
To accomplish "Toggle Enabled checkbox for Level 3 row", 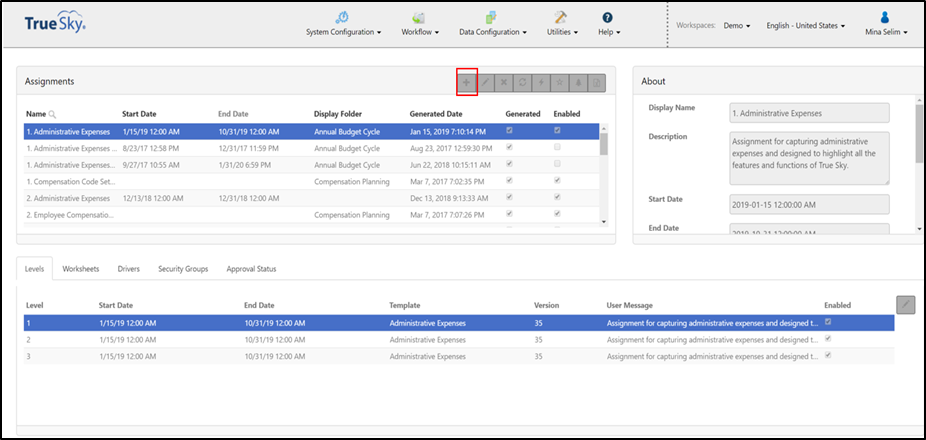I will [828, 355].
